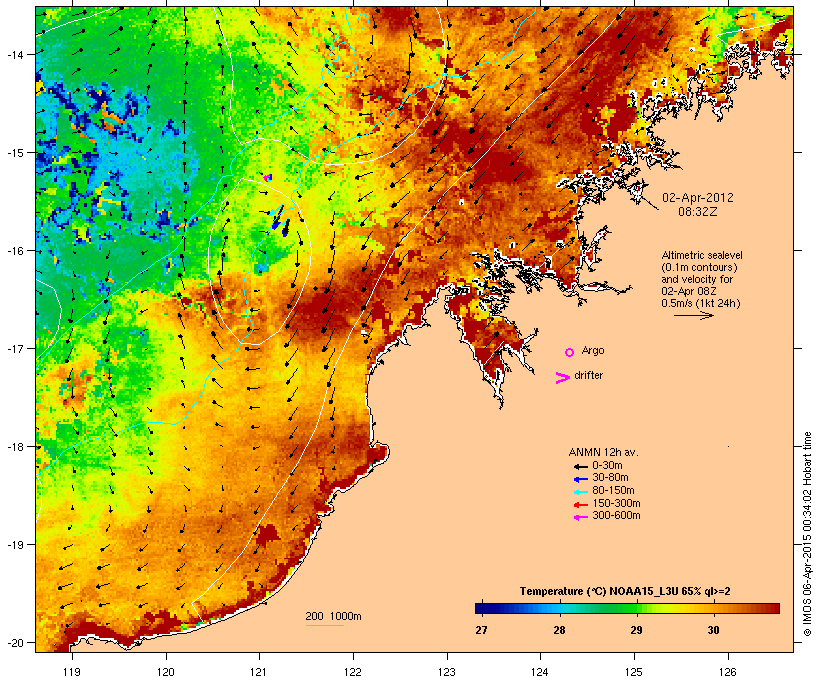Viewport: 820px width, 680px height.
Task: Click the colorbar tick label 30
Action: 713,630
